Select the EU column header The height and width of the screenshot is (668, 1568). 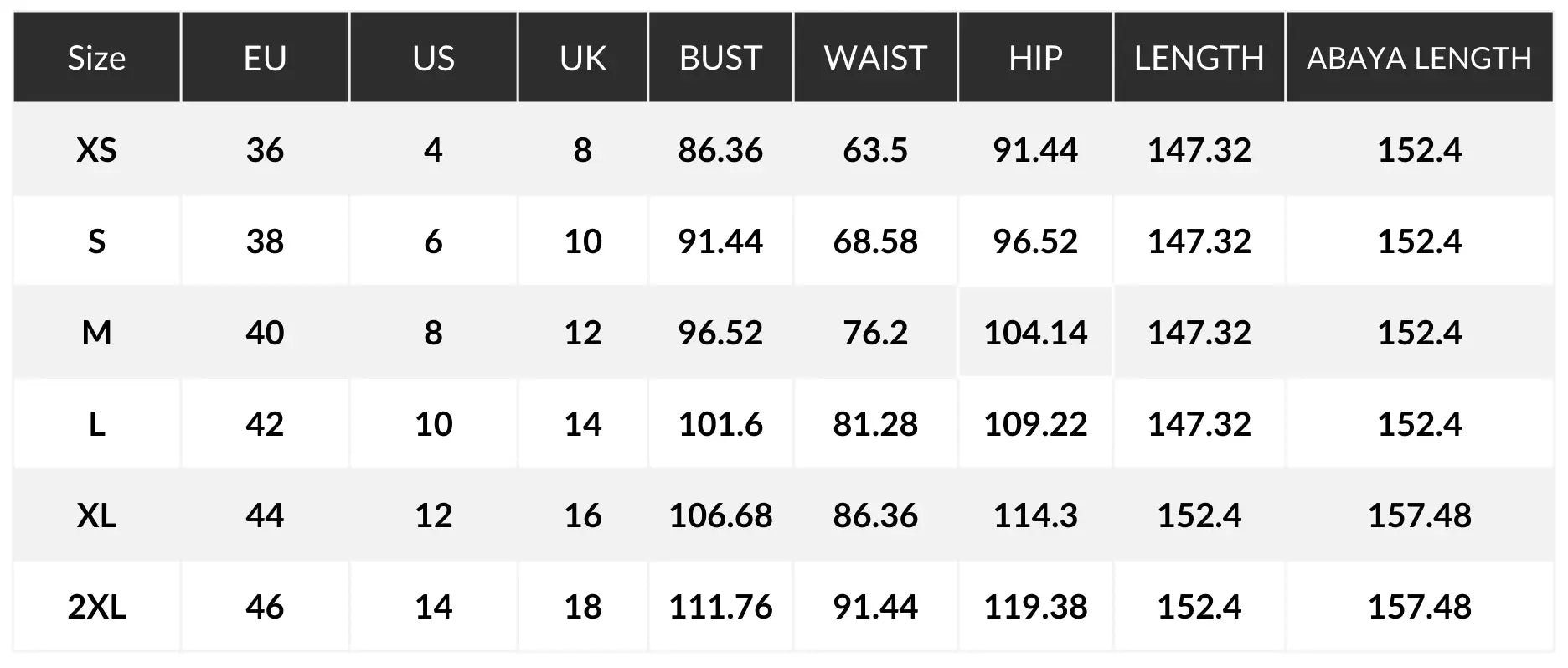(265, 58)
